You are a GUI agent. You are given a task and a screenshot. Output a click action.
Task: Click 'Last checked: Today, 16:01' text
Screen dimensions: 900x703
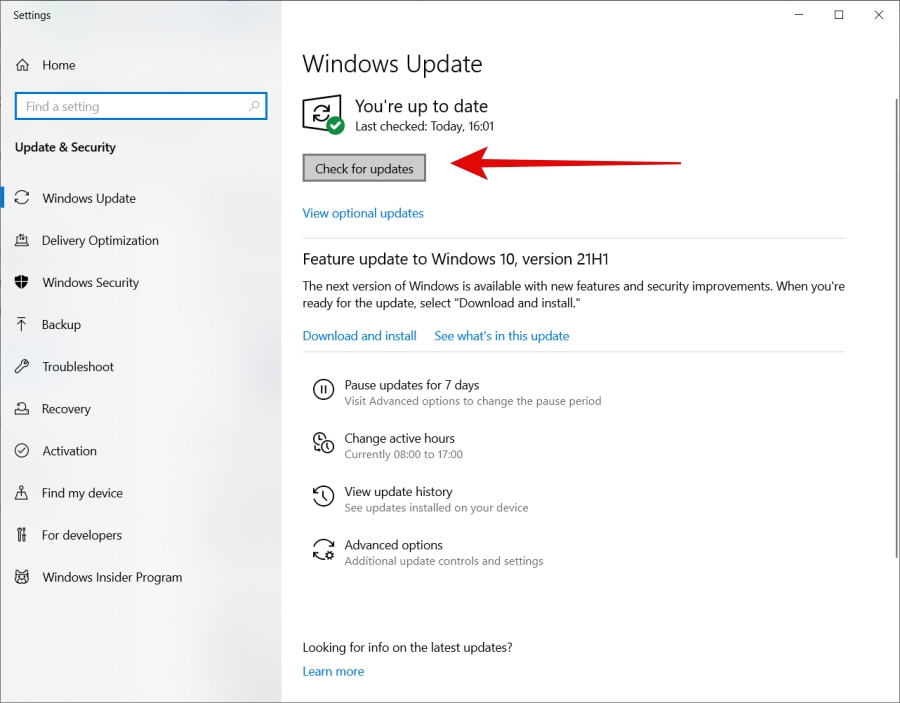click(x=424, y=126)
